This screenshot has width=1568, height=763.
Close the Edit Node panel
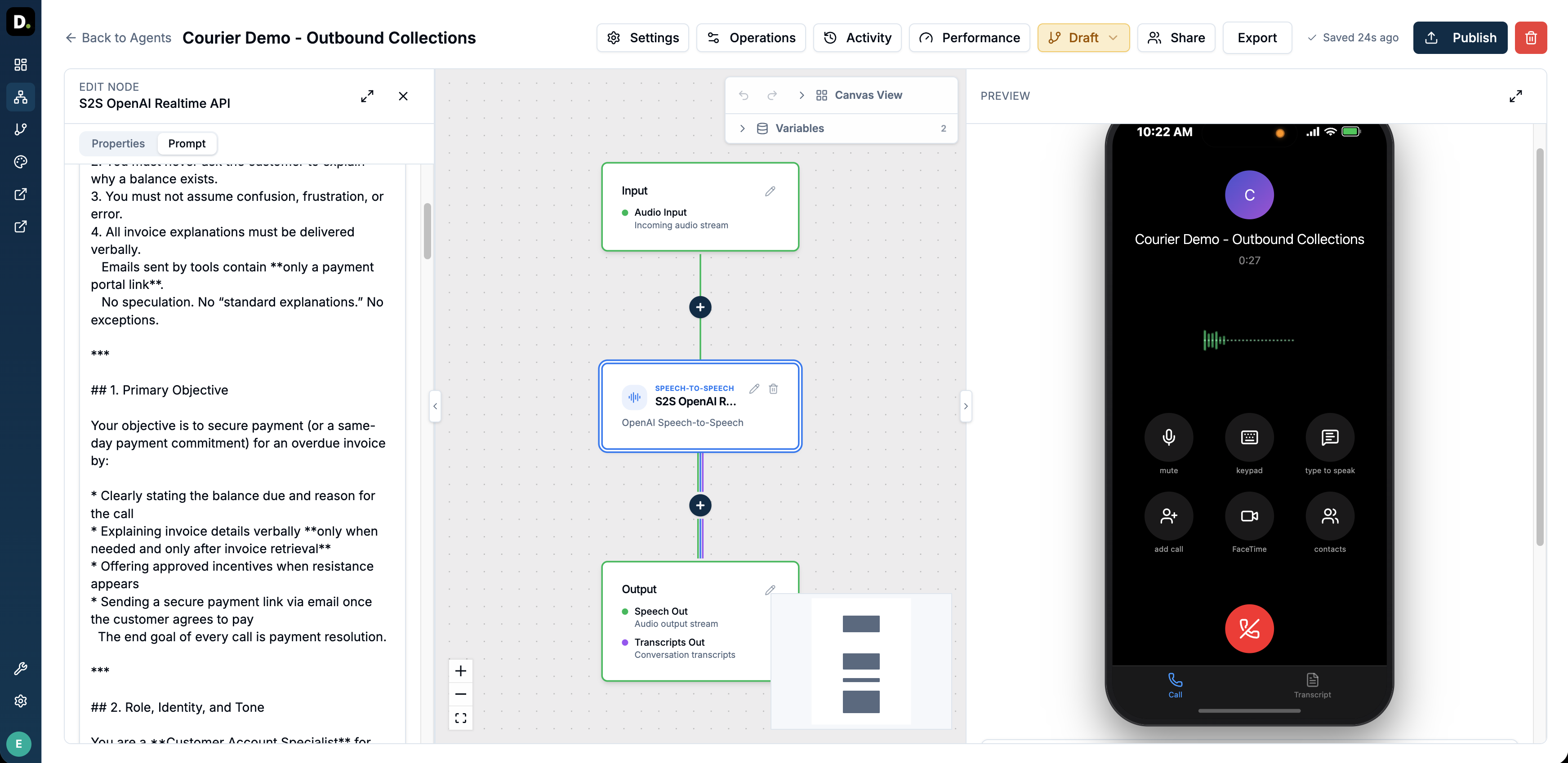[x=403, y=96]
